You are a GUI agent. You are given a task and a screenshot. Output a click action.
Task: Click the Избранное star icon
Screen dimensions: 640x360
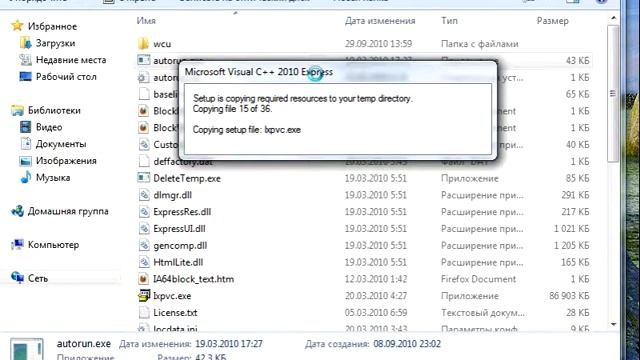tap(17, 26)
